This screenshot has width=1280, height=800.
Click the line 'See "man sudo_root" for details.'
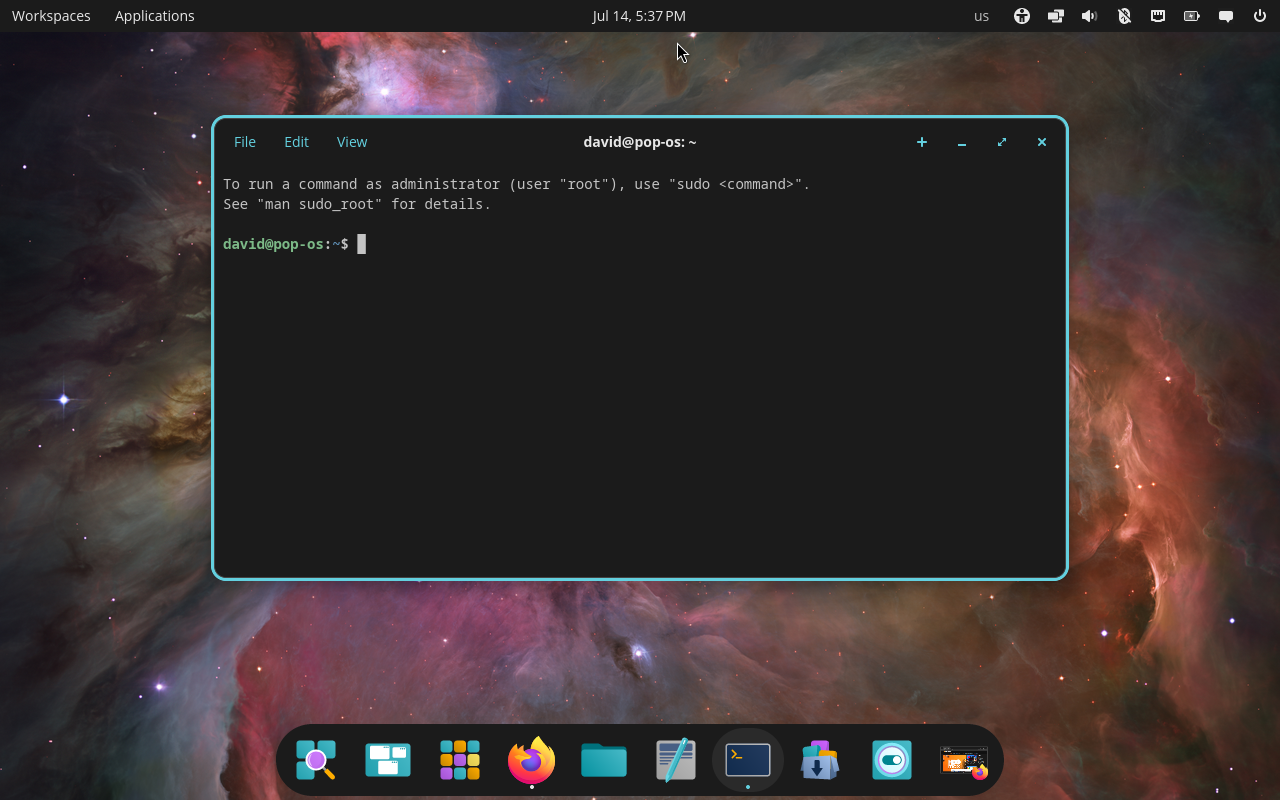(x=357, y=204)
